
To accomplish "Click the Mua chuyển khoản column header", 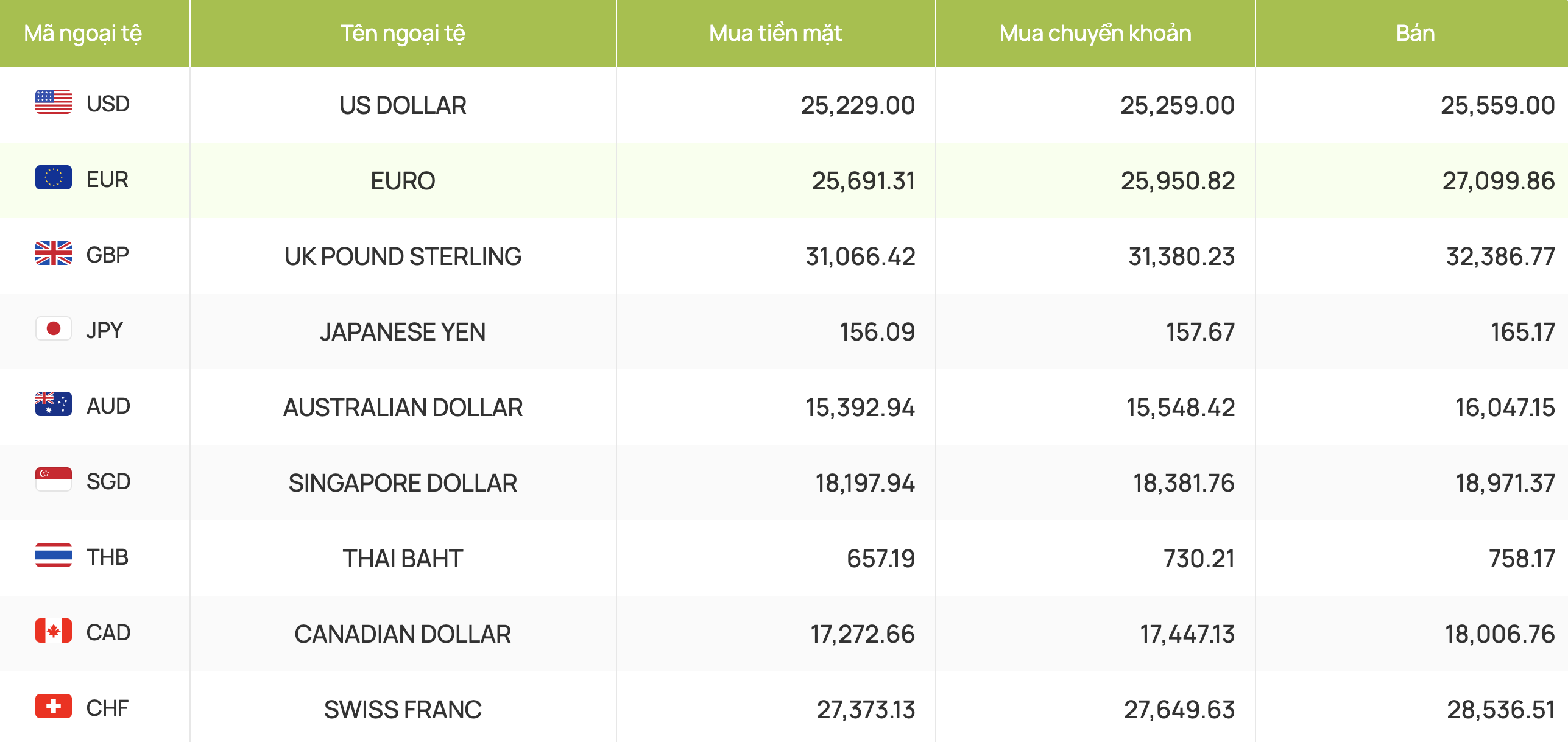I will (1095, 33).
